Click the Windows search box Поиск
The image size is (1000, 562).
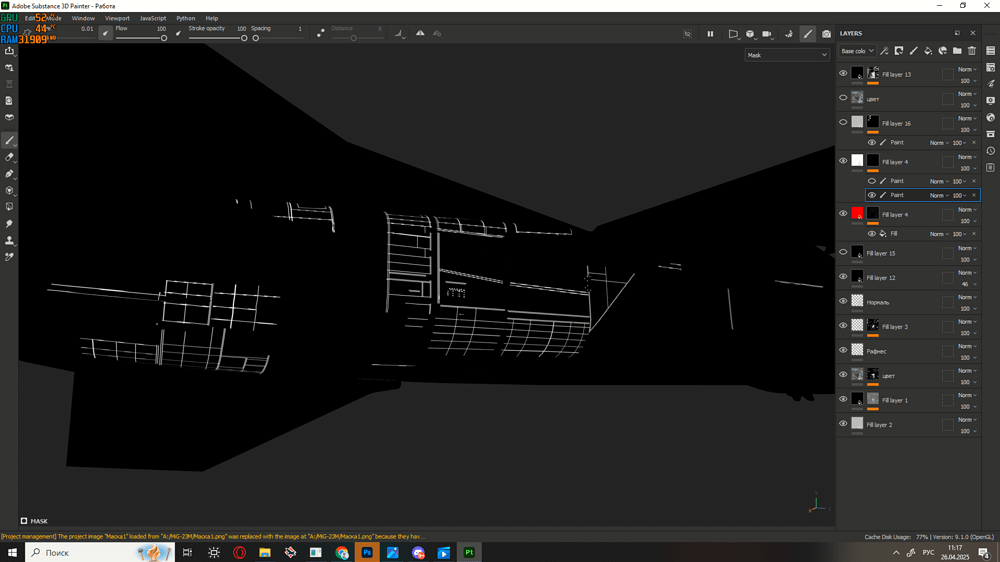point(99,552)
